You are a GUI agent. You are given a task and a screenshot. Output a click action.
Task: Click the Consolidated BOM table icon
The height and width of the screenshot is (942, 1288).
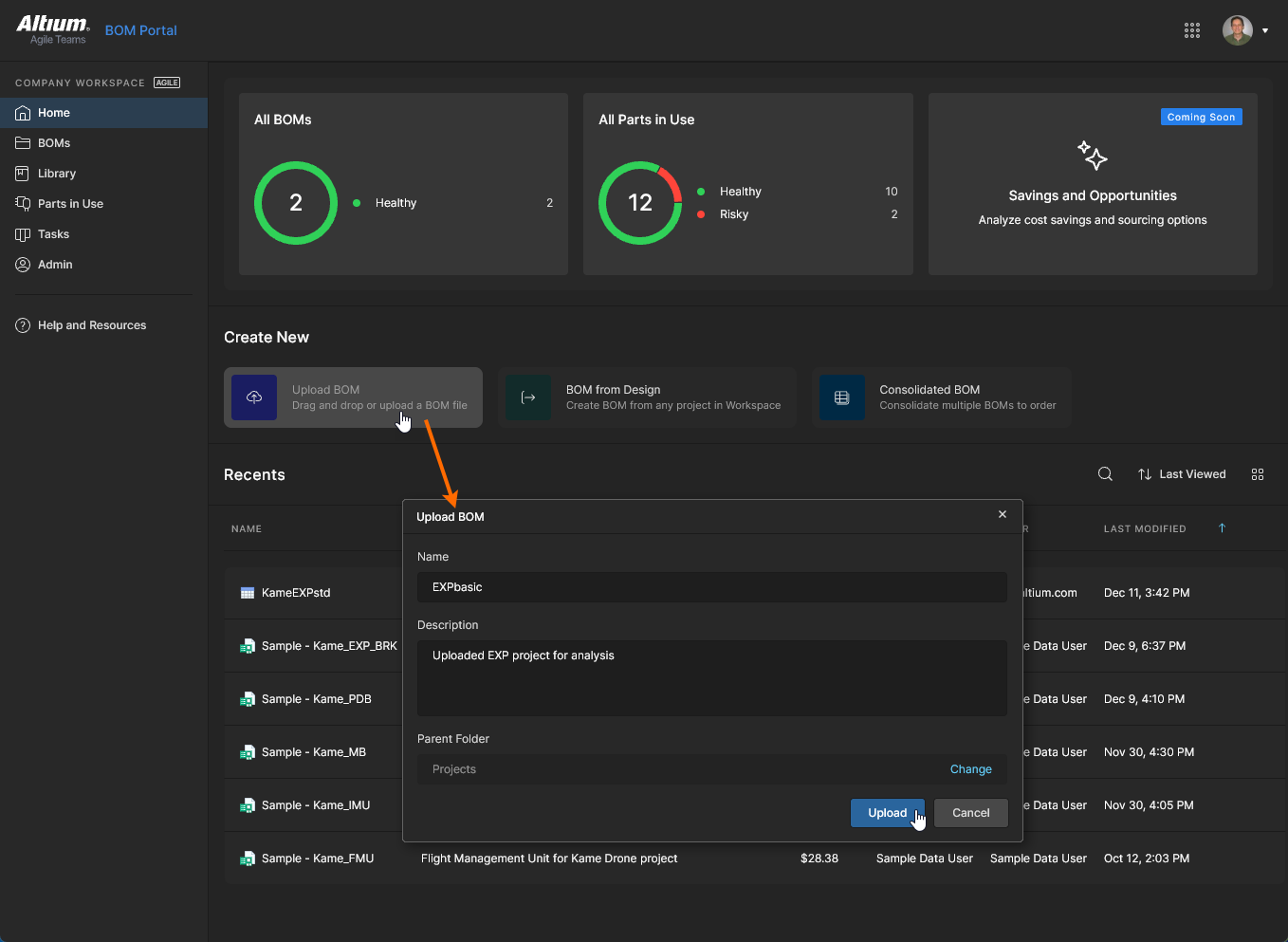tap(841, 397)
